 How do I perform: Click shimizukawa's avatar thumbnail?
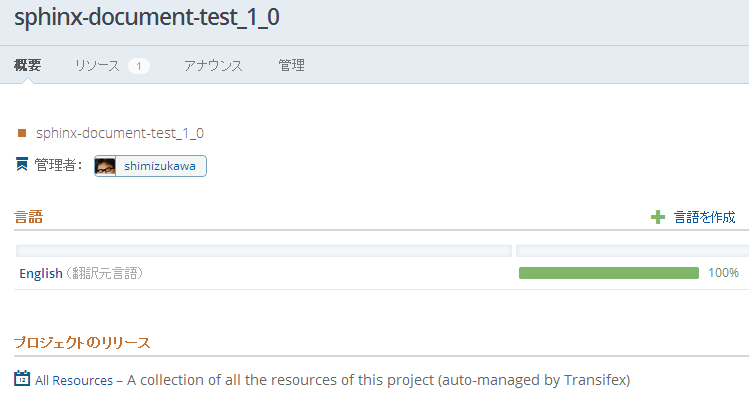click(105, 166)
